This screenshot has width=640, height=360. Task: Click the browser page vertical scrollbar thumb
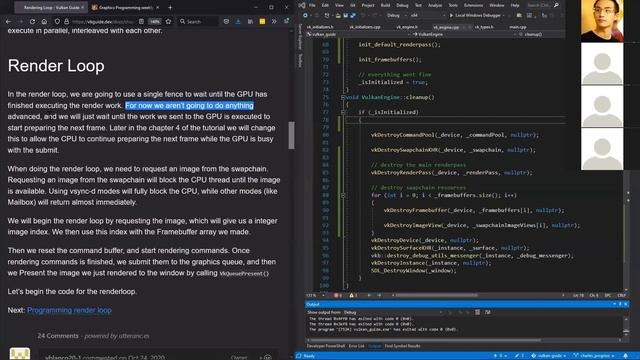tap(291, 135)
